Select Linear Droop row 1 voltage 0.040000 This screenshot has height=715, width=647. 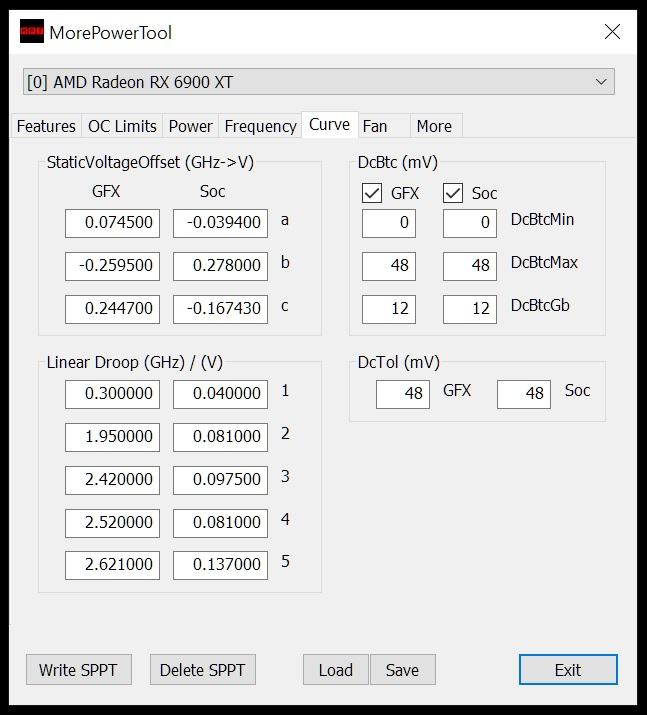point(220,394)
